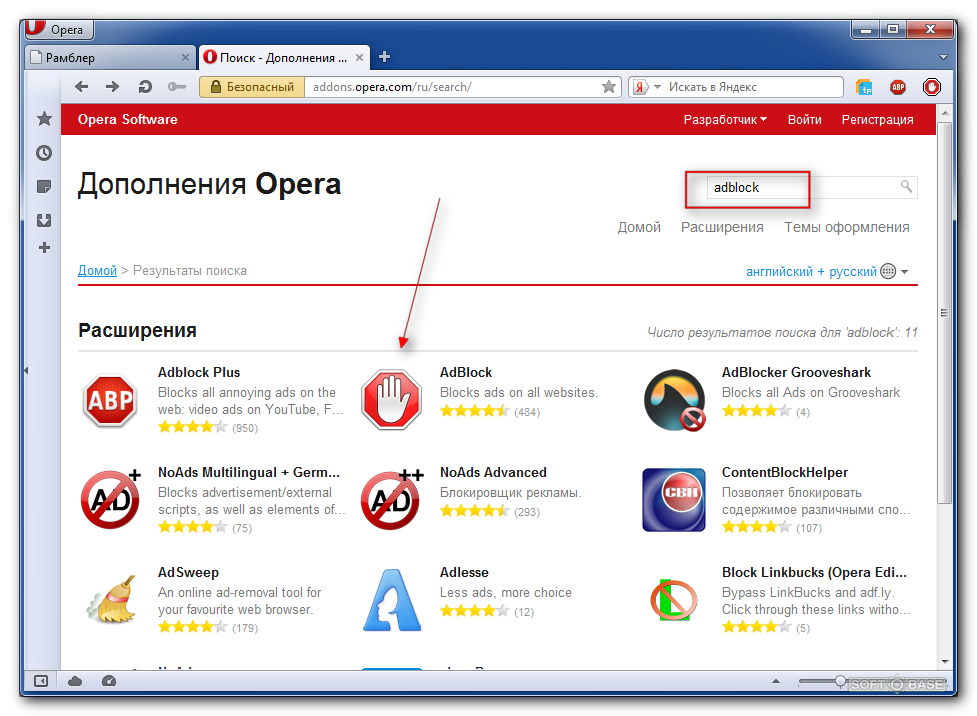Open the AdSweep title link
Image resolution: width=977 pixels, height=716 pixels.
[188, 572]
